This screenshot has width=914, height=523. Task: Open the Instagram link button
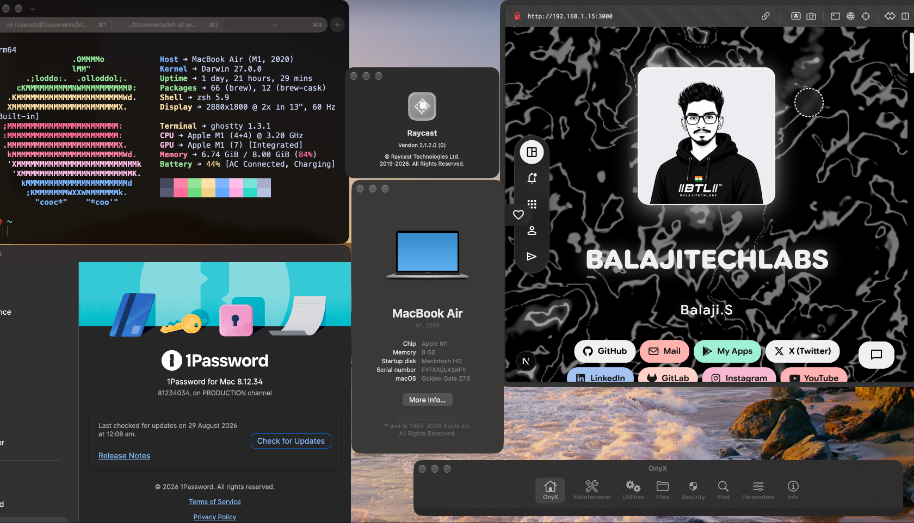click(x=739, y=376)
